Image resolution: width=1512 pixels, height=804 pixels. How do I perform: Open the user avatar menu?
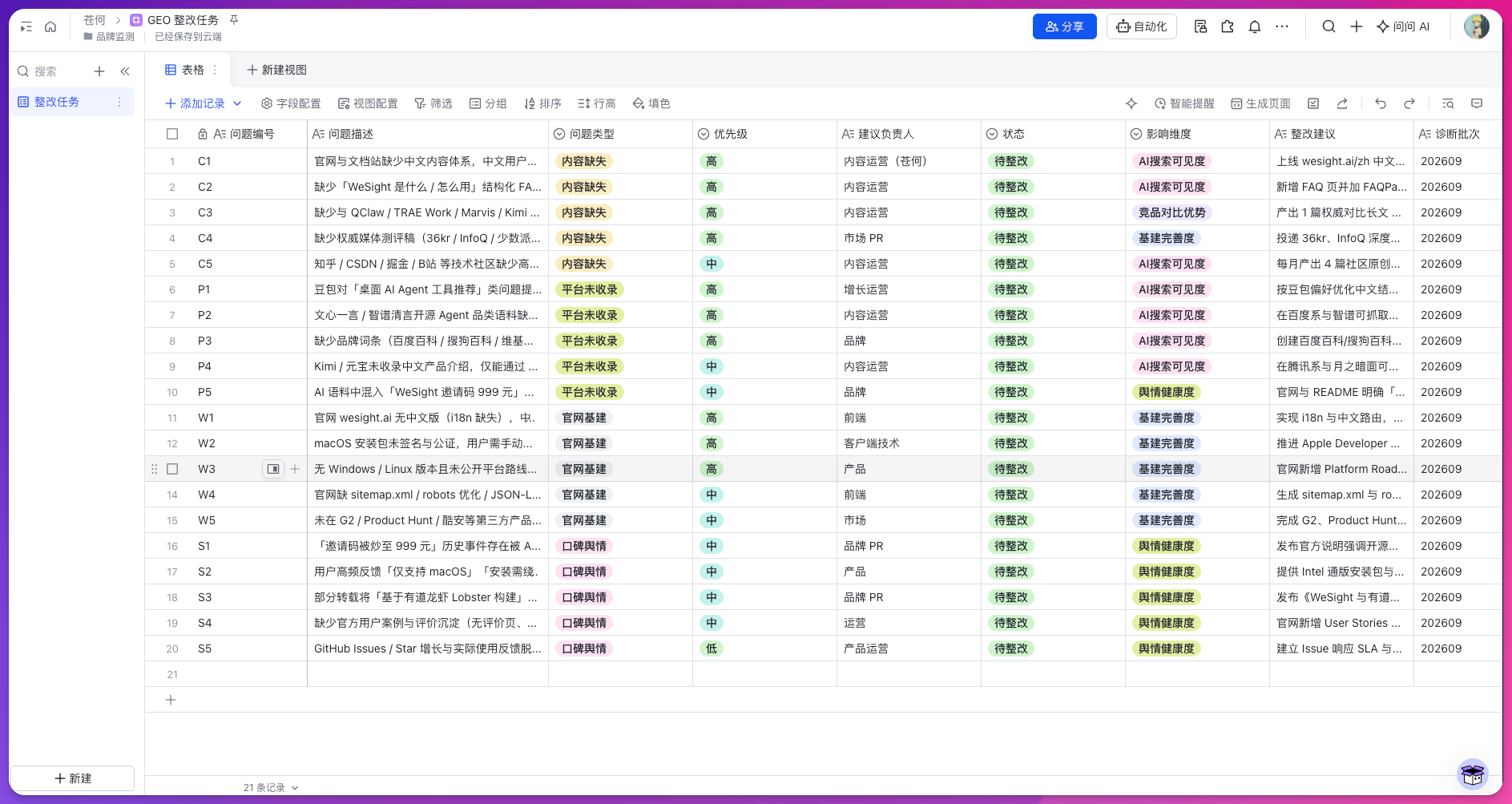[1476, 26]
